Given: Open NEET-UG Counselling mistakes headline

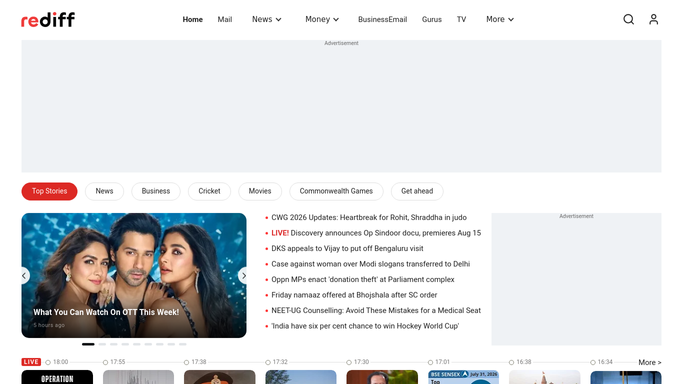Looking at the screenshot, I should (x=376, y=310).
